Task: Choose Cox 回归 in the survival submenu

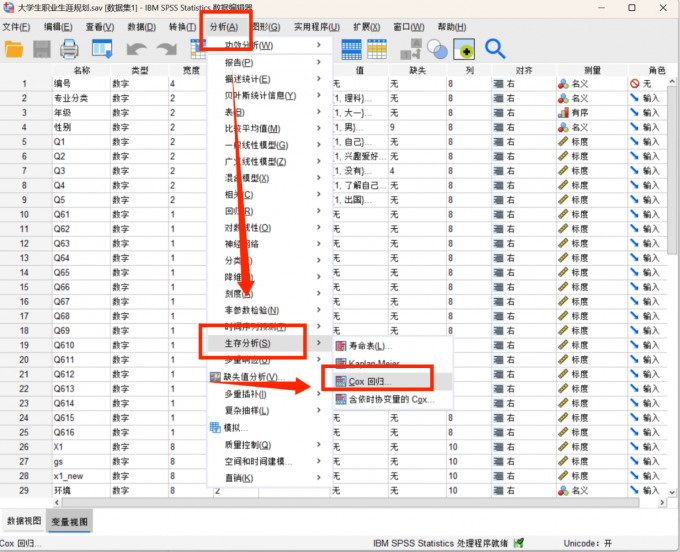Action: 370,381
